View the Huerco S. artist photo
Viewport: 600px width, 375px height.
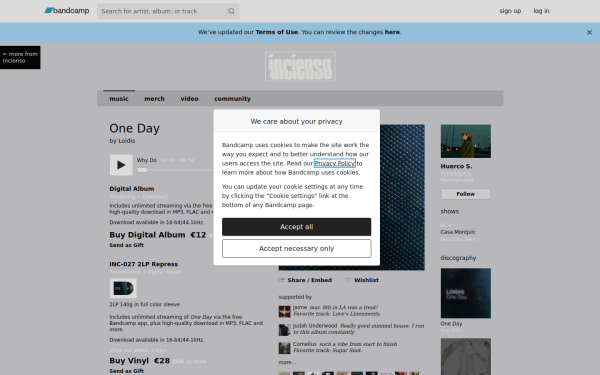coord(465,141)
